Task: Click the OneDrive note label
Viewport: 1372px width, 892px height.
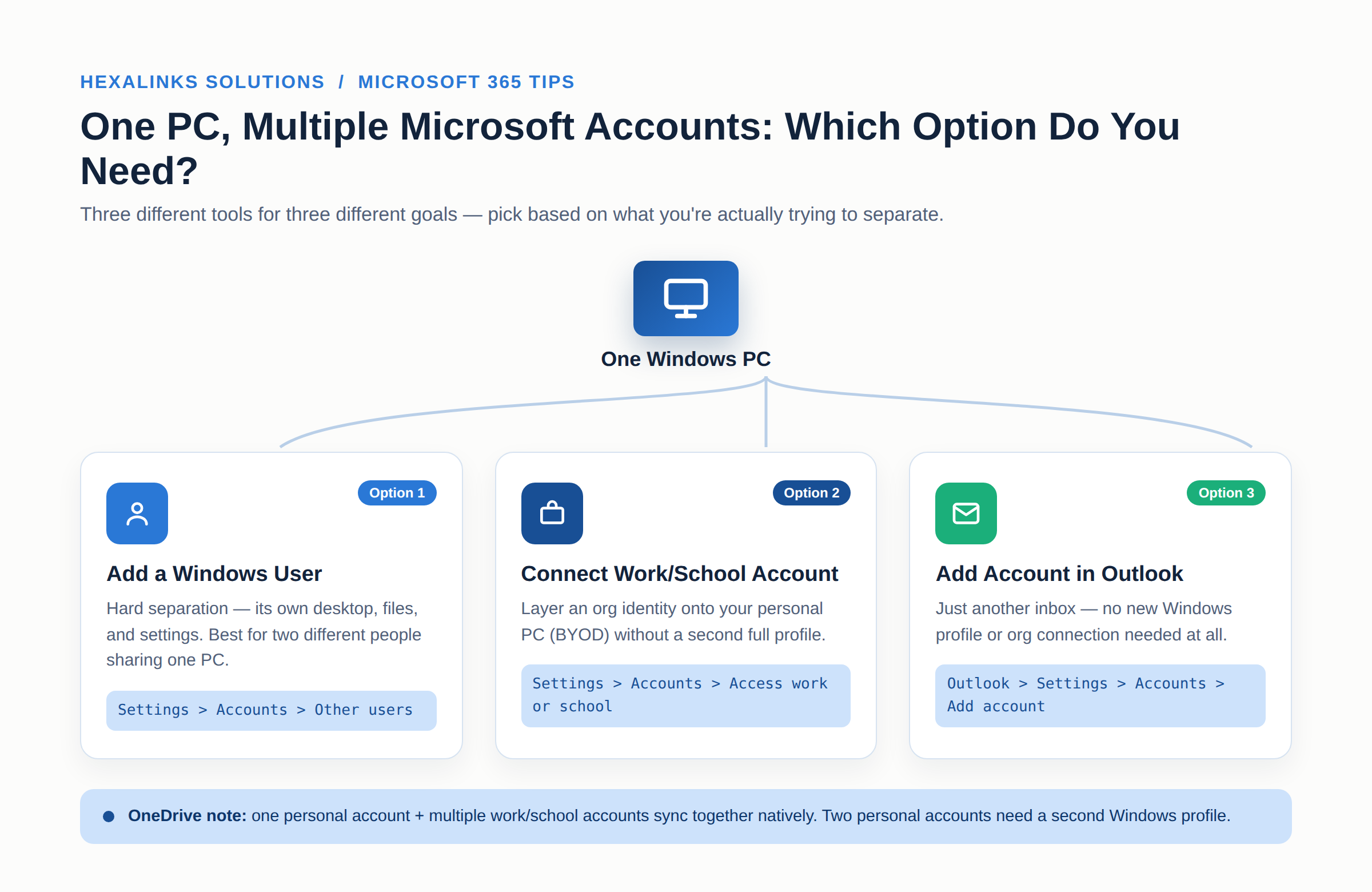Action: (x=187, y=816)
